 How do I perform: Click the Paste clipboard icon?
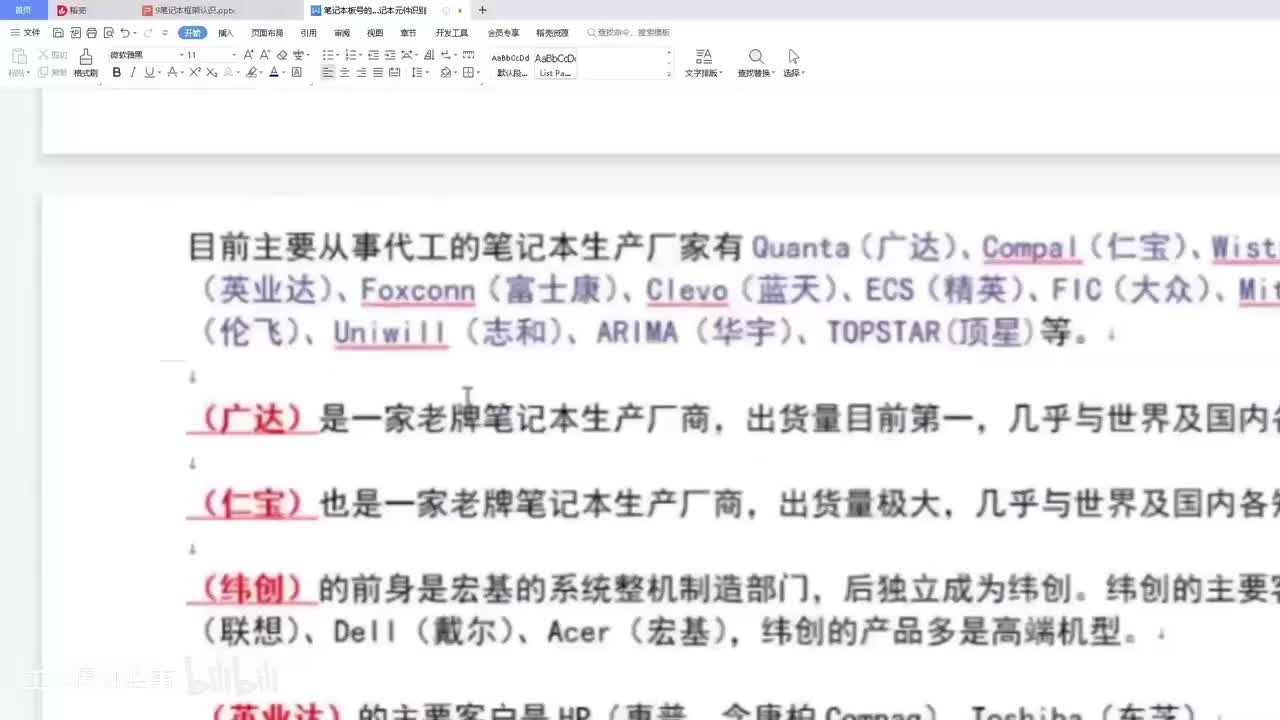pyautogui.click(x=19, y=57)
